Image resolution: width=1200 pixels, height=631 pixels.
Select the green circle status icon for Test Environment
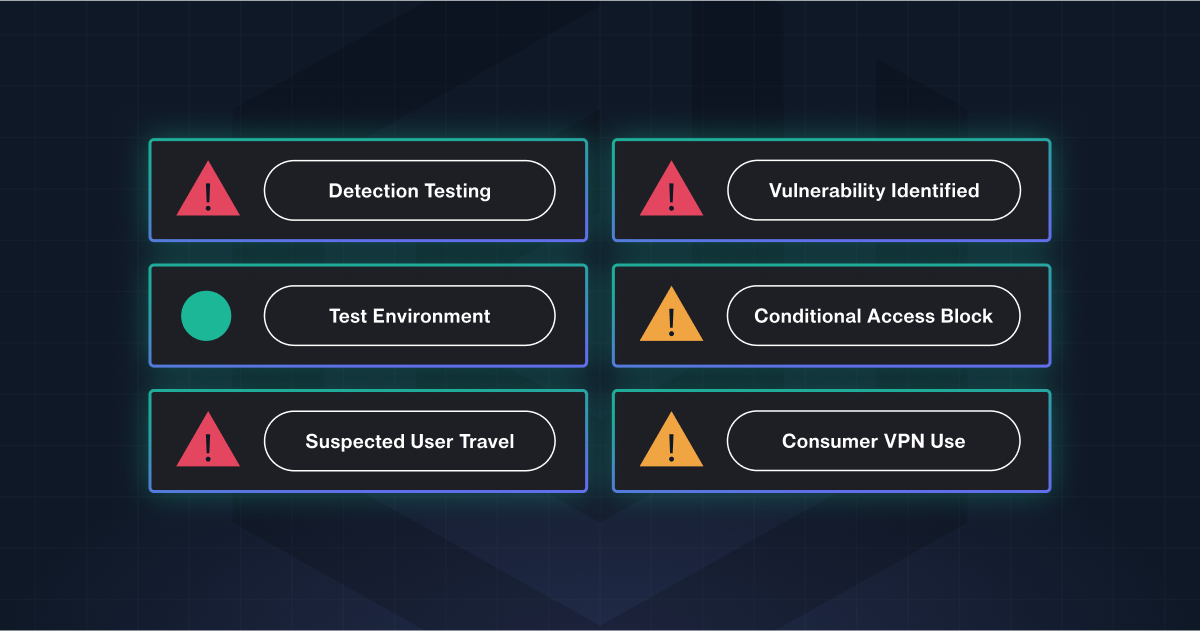click(206, 316)
